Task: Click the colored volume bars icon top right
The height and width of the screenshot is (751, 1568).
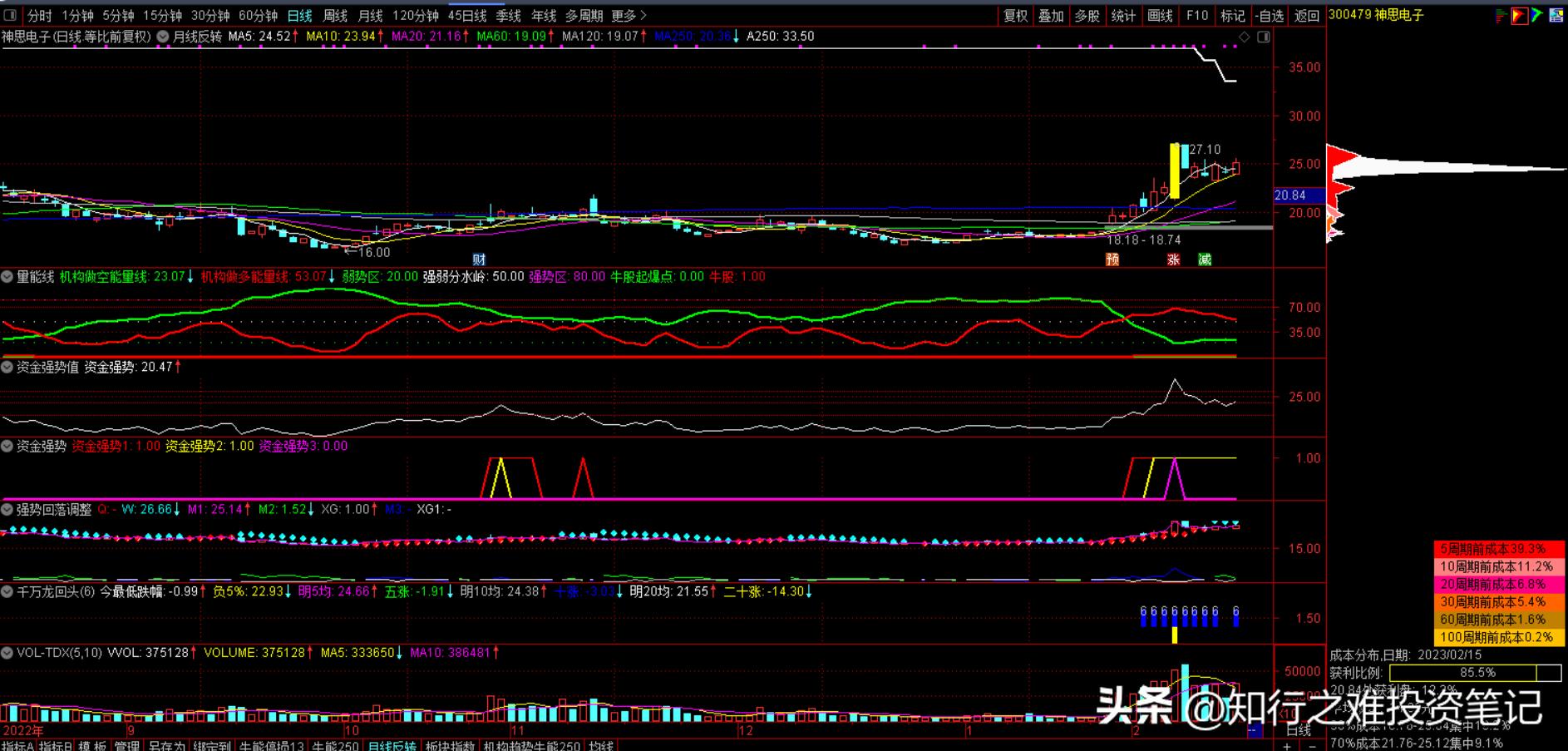Action: 1500,15
